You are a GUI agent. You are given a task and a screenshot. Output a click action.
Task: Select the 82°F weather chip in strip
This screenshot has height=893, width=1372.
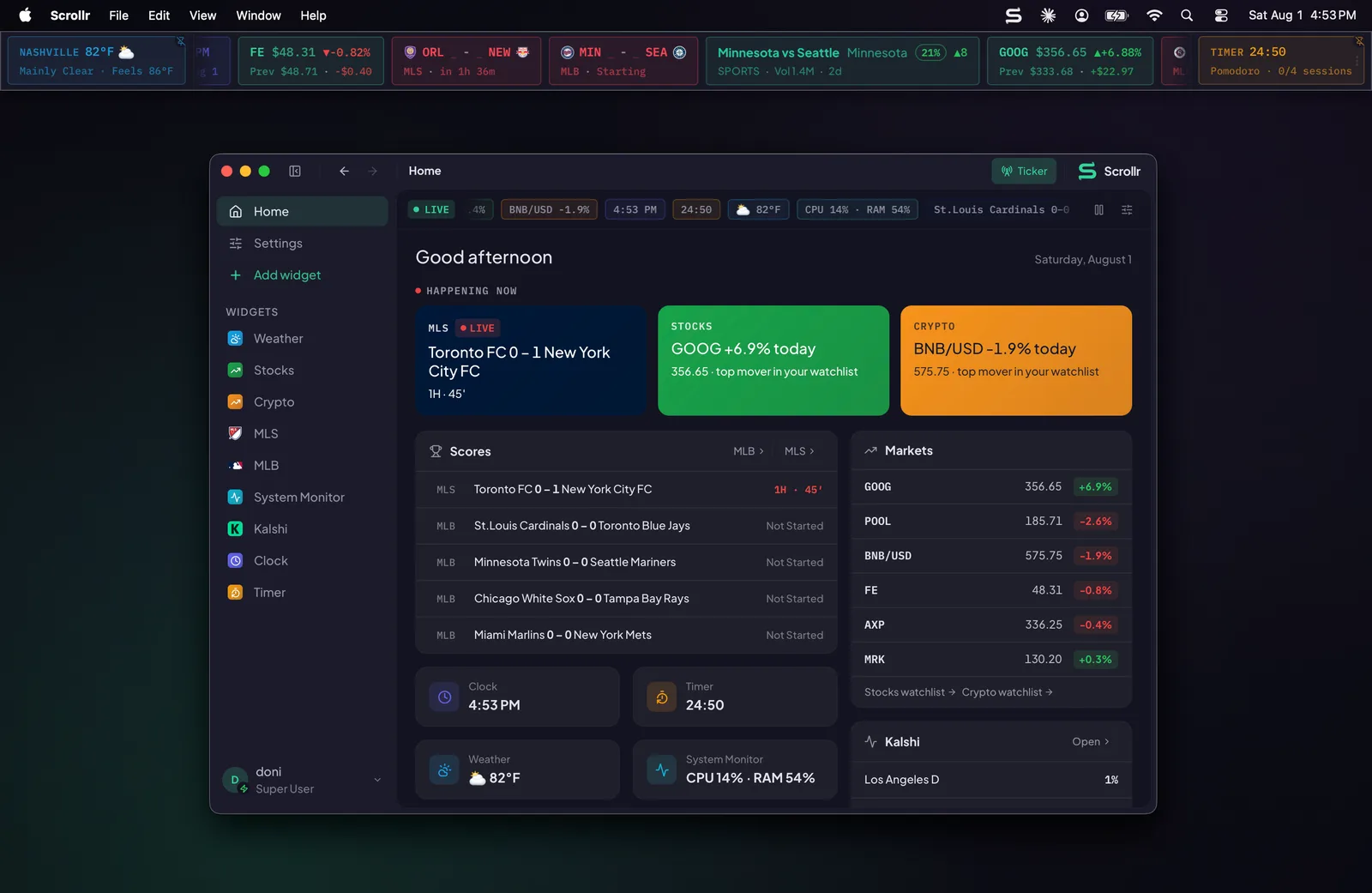758,210
